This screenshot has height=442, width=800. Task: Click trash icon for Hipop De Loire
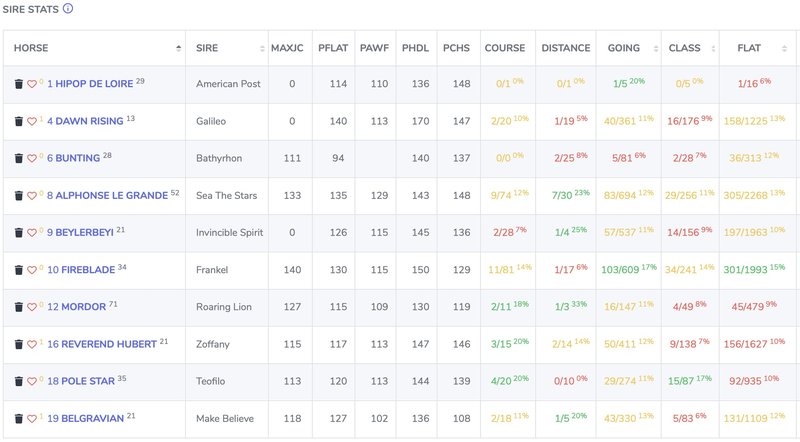tap(18, 84)
